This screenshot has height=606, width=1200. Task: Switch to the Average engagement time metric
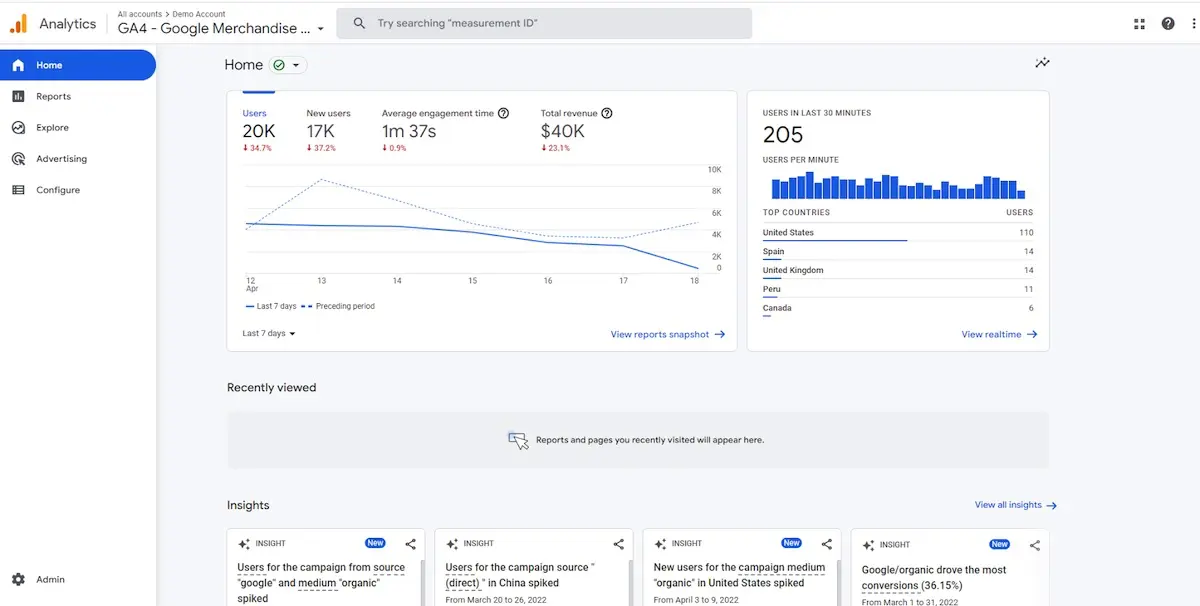pyautogui.click(x=445, y=128)
